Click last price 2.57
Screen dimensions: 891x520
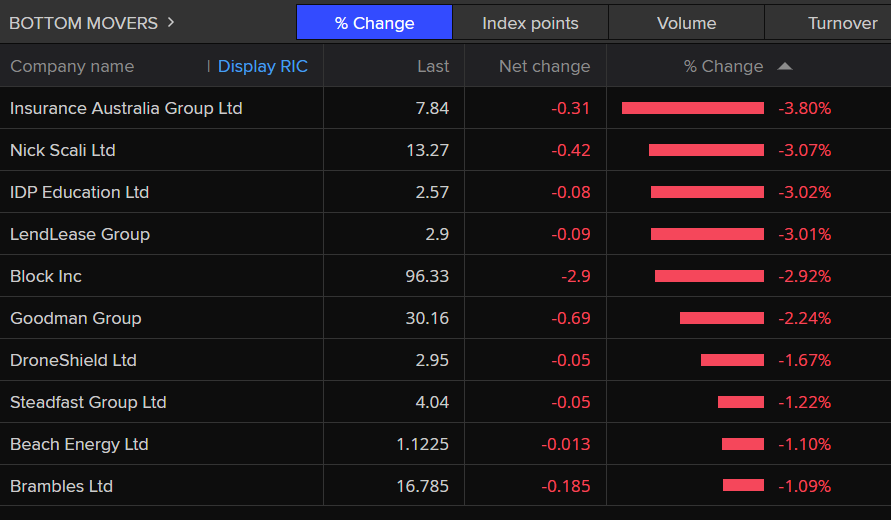(x=432, y=192)
